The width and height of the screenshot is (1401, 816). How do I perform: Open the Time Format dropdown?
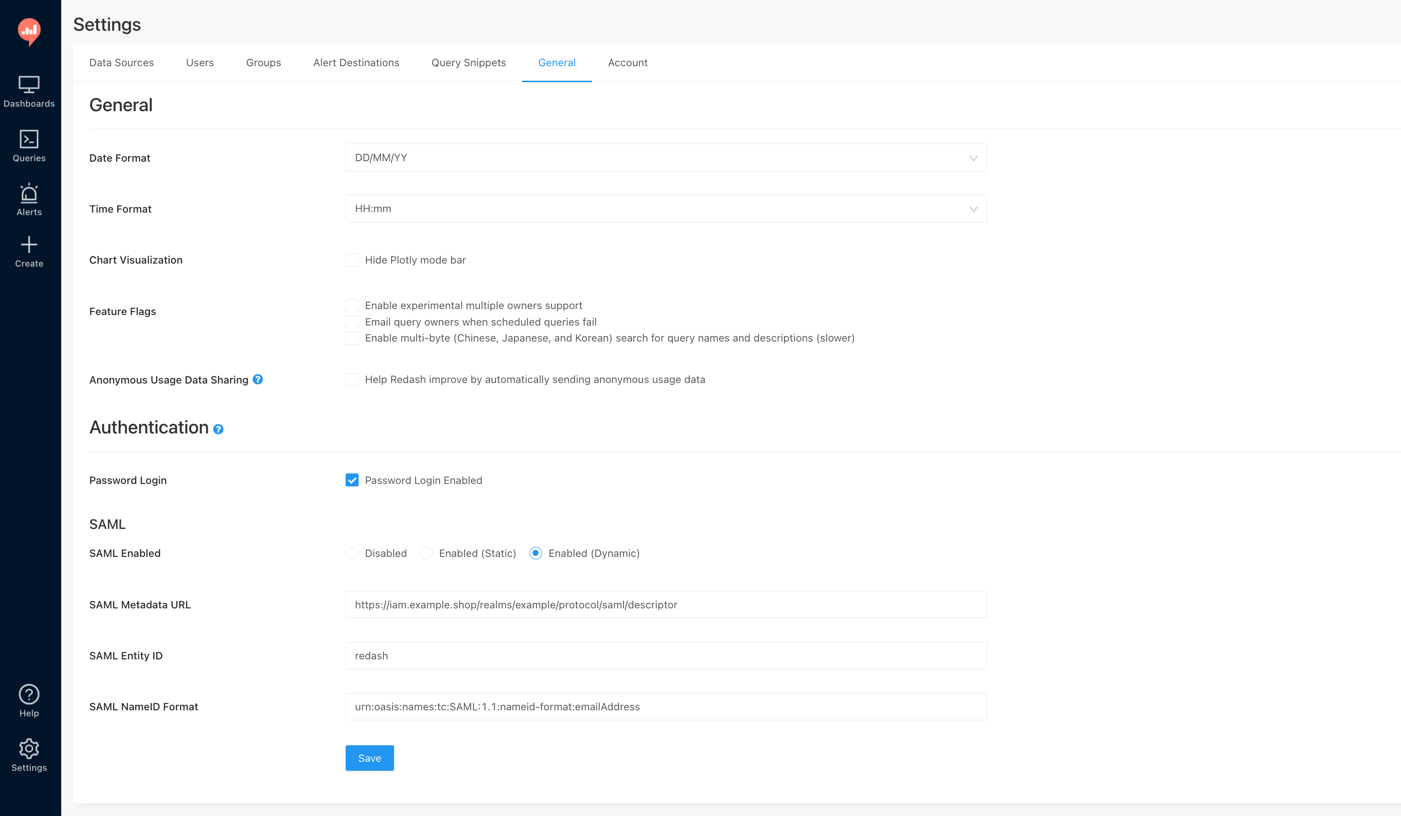666,209
